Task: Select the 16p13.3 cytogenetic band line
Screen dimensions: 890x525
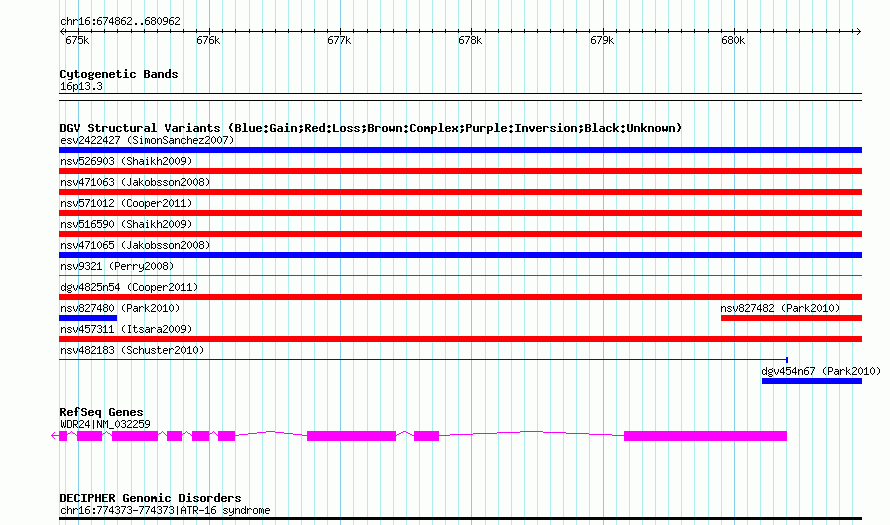Action: pyautogui.click(x=460, y=97)
